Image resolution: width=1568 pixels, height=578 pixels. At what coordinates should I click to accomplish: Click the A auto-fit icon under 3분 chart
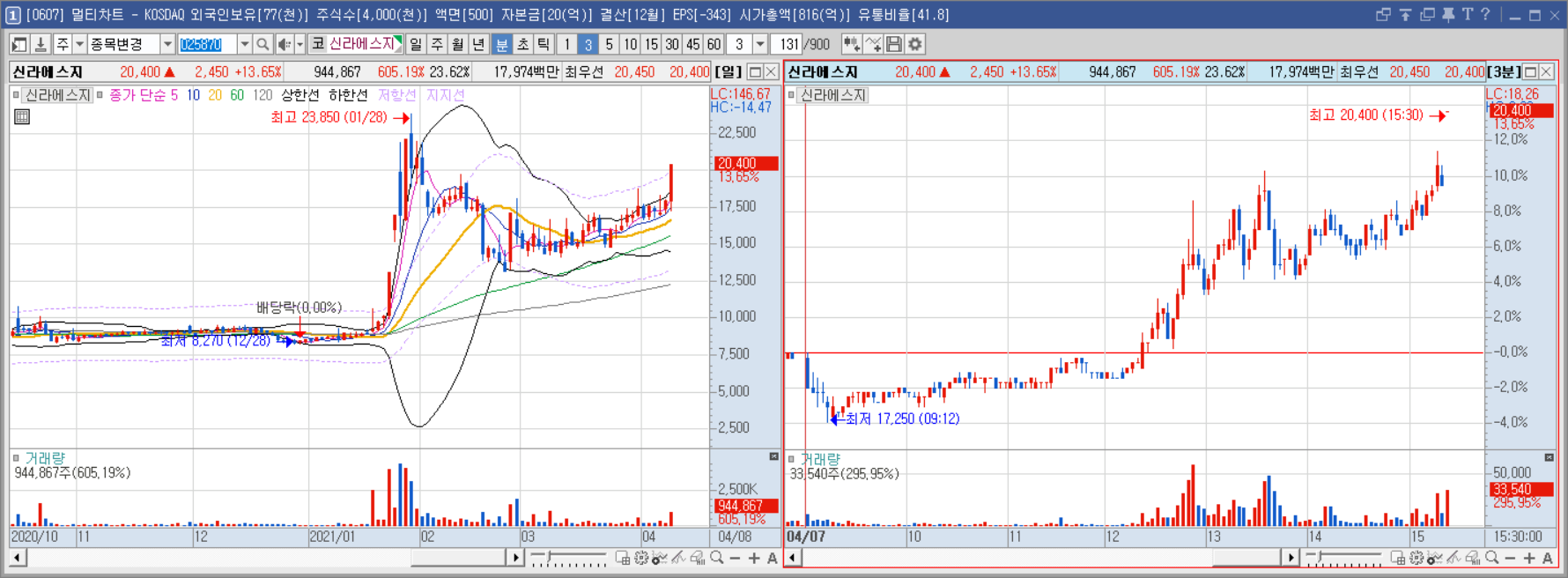pyautogui.click(x=1548, y=558)
